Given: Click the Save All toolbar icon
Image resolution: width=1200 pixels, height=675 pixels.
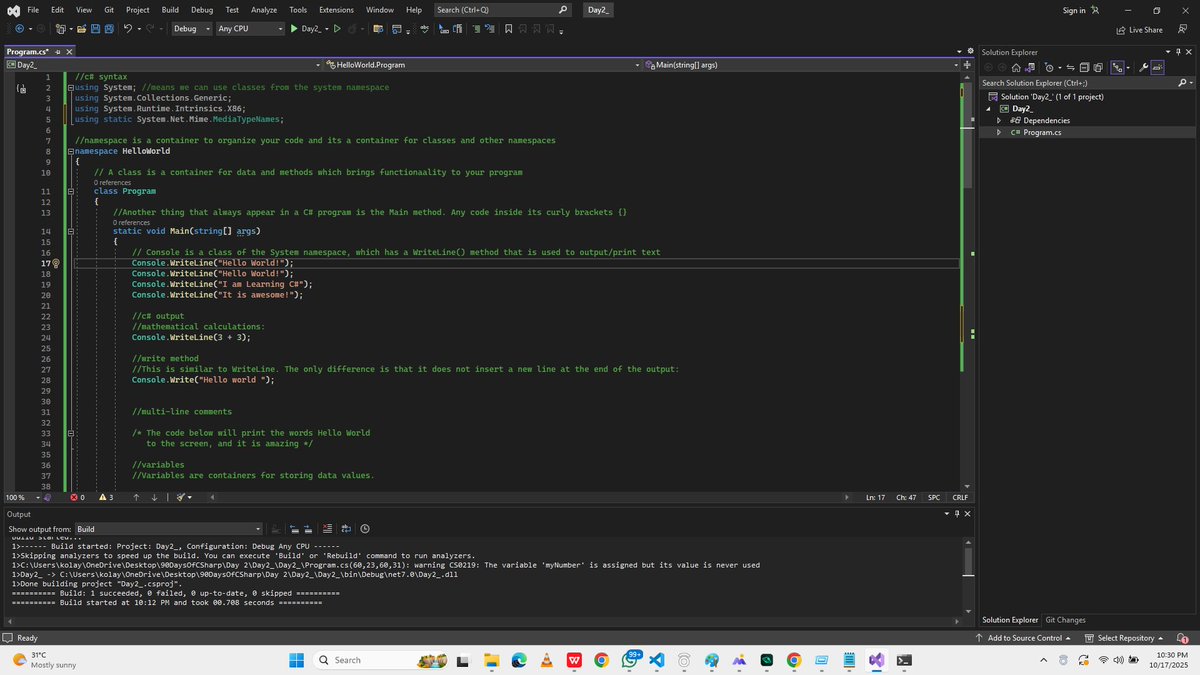Looking at the screenshot, I should pyautogui.click(x=109, y=29).
